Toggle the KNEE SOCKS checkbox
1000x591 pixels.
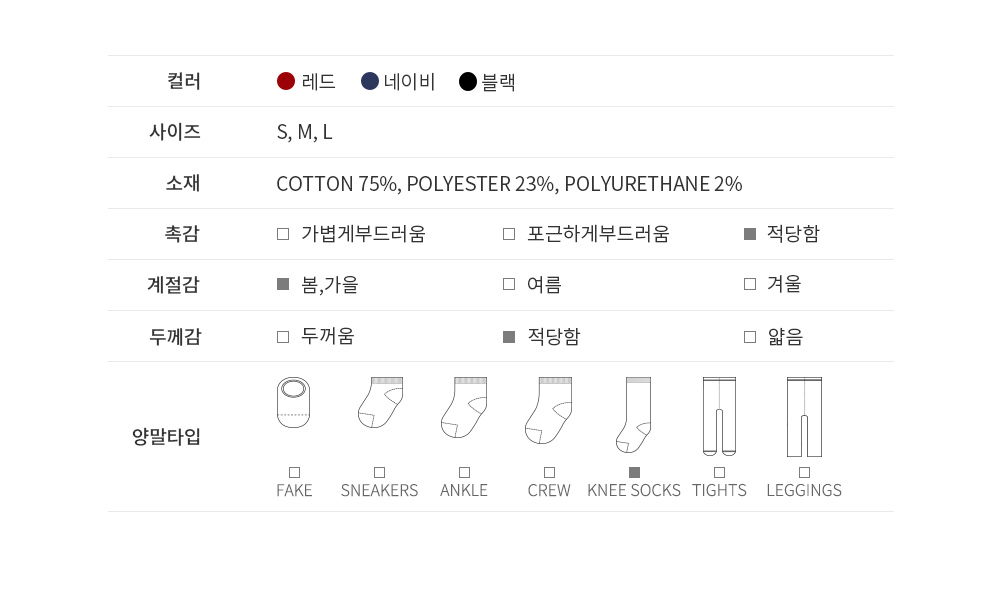634,472
